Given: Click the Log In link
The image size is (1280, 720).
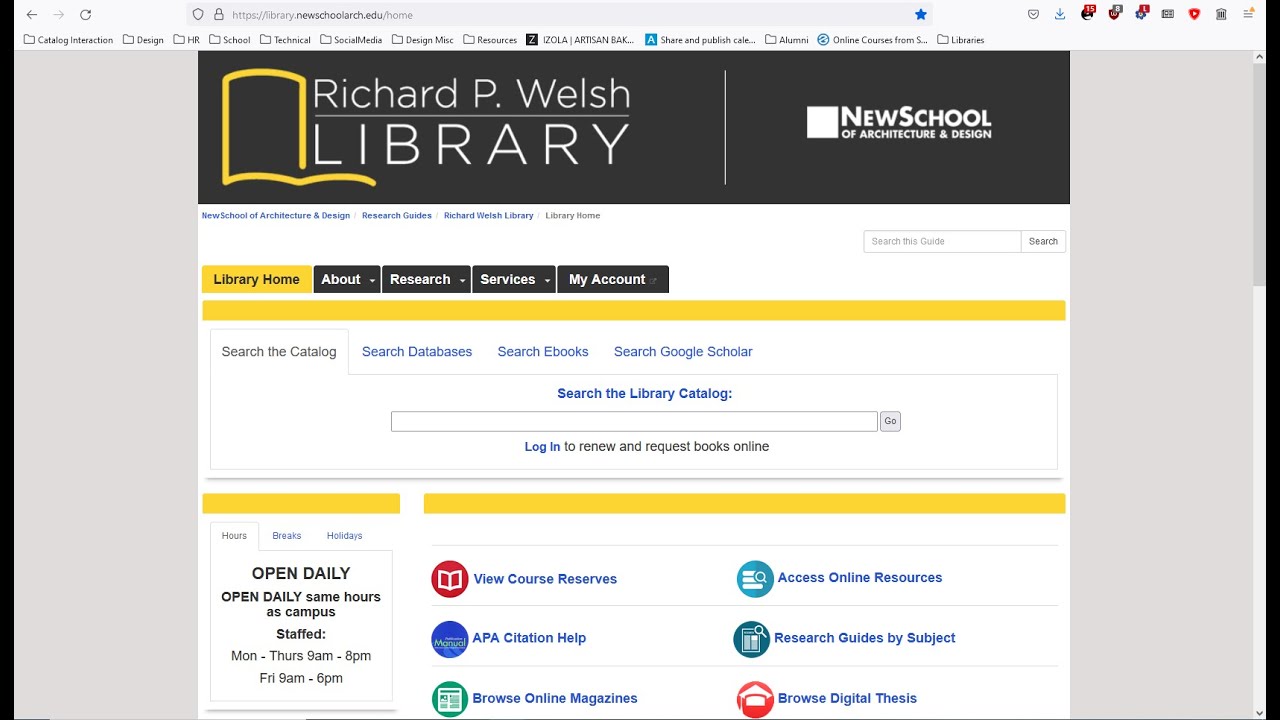Looking at the screenshot, I should click(x=542, y=447).
